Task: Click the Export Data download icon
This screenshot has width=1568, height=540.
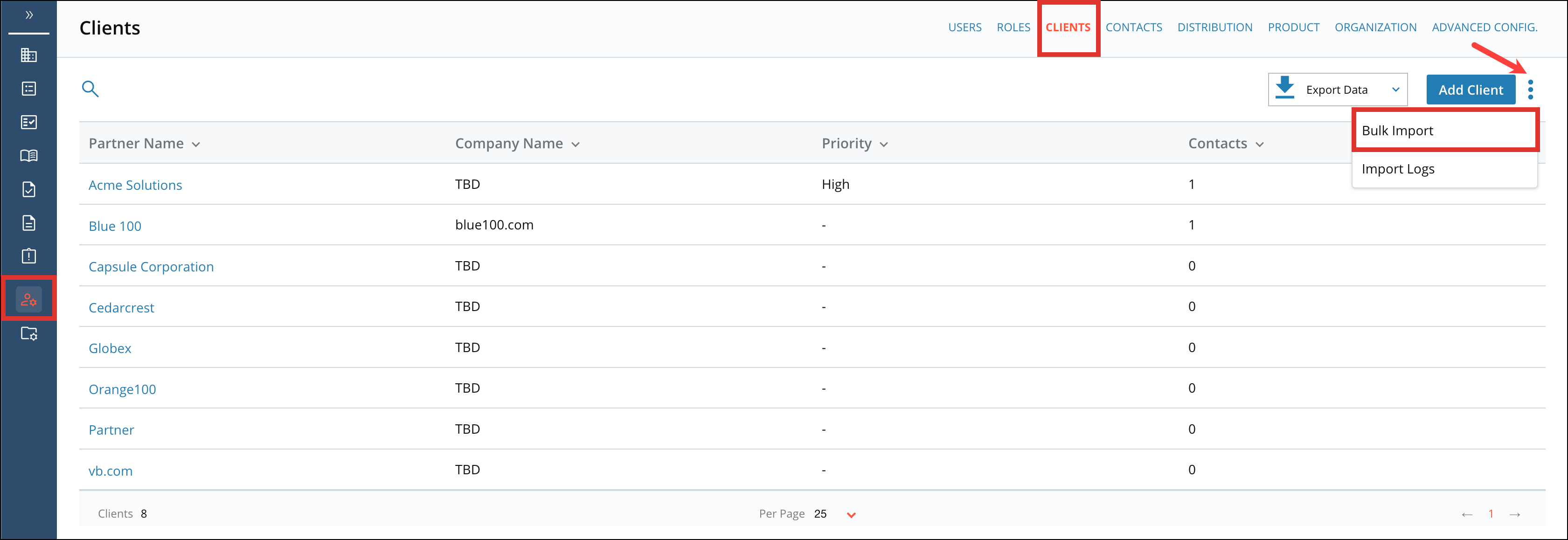Action: pyautogui.click(x=1285, y=88)
